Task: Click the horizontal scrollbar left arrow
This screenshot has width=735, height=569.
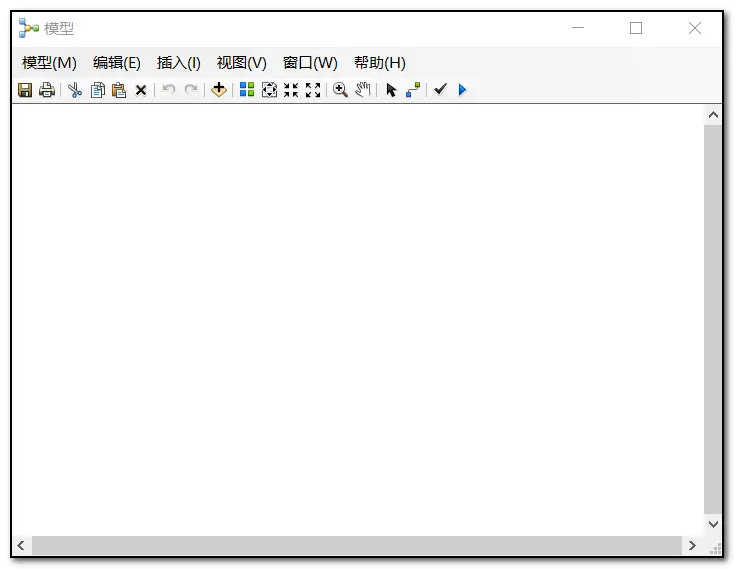Action: click(x=21, y=546)
